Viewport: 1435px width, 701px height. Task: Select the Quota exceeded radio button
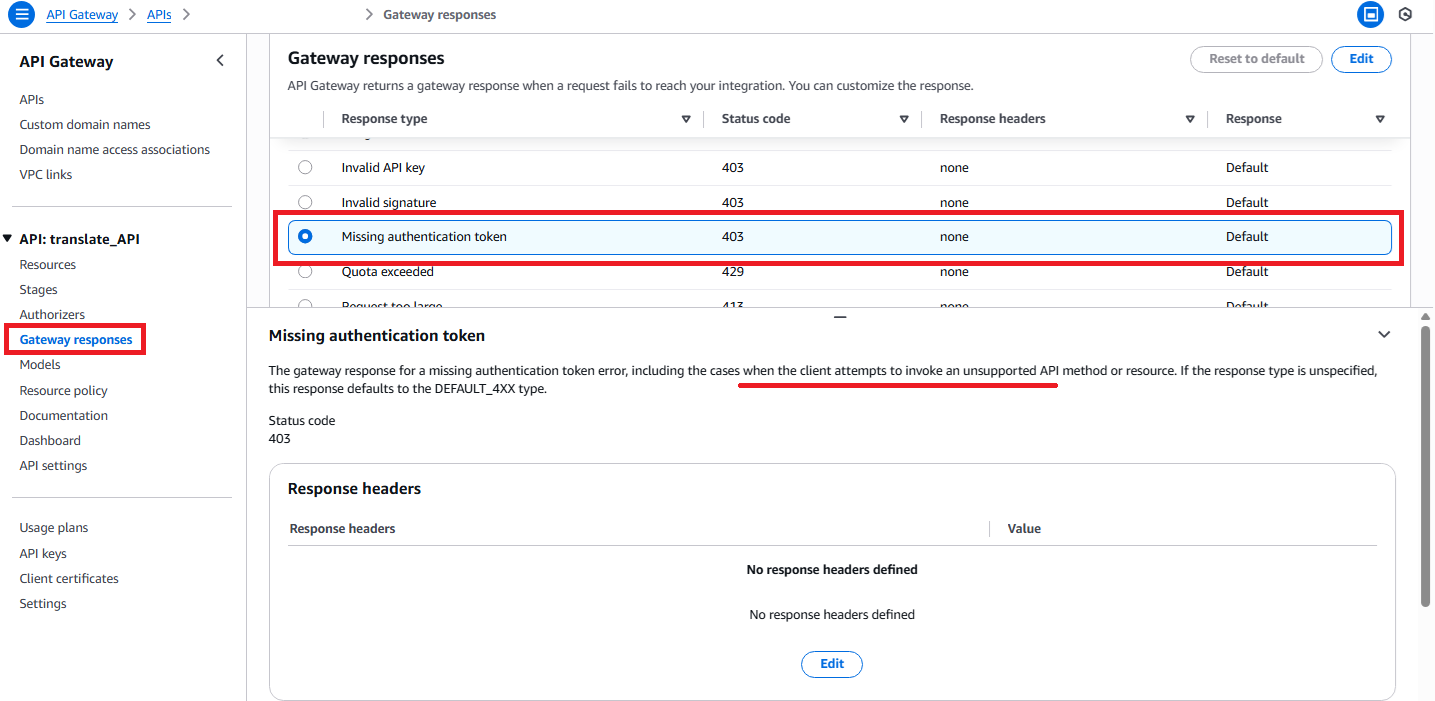tap(305, 271)
